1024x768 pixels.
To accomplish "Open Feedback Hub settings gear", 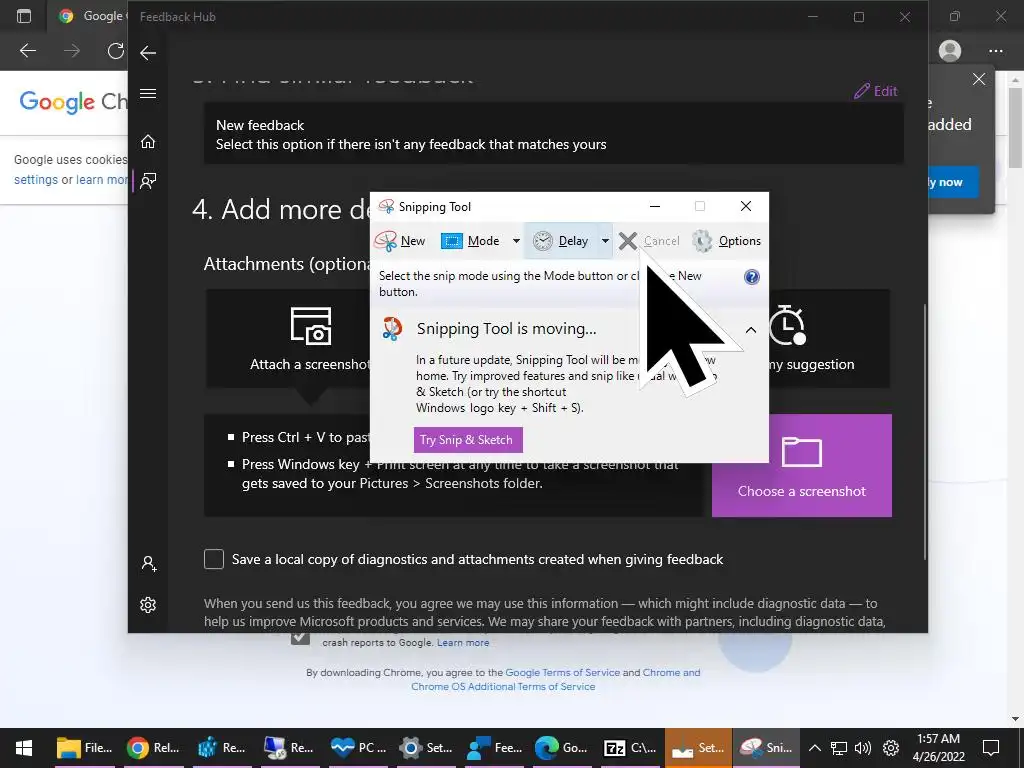I will coord(148,605).
